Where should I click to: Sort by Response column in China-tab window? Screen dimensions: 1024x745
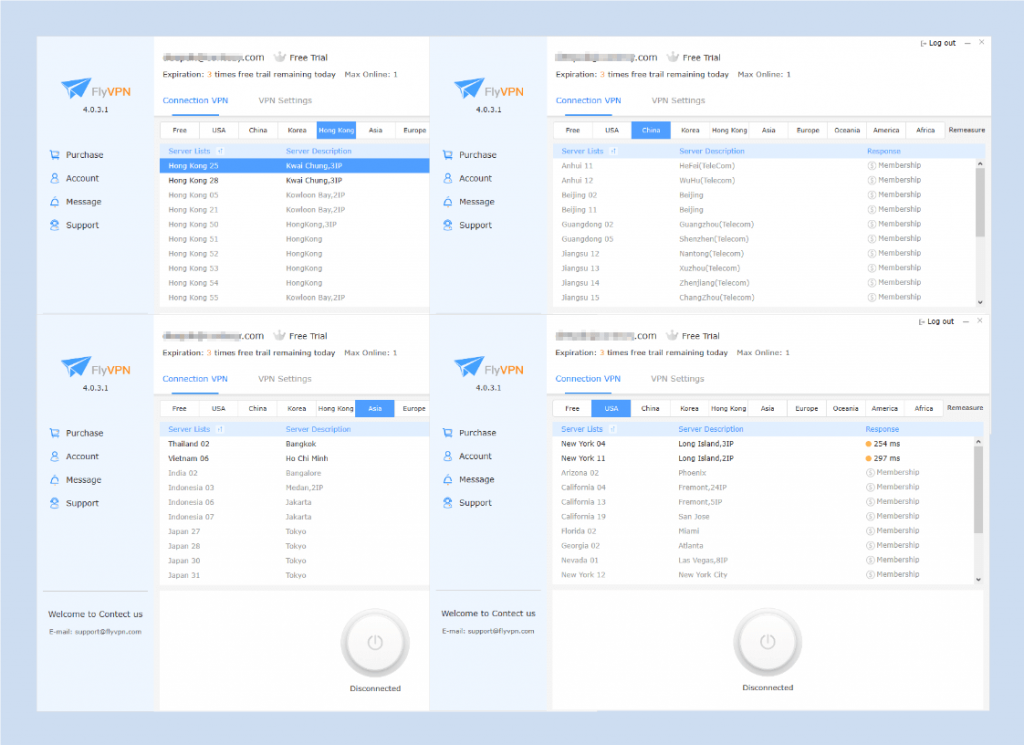pos(884,151)
